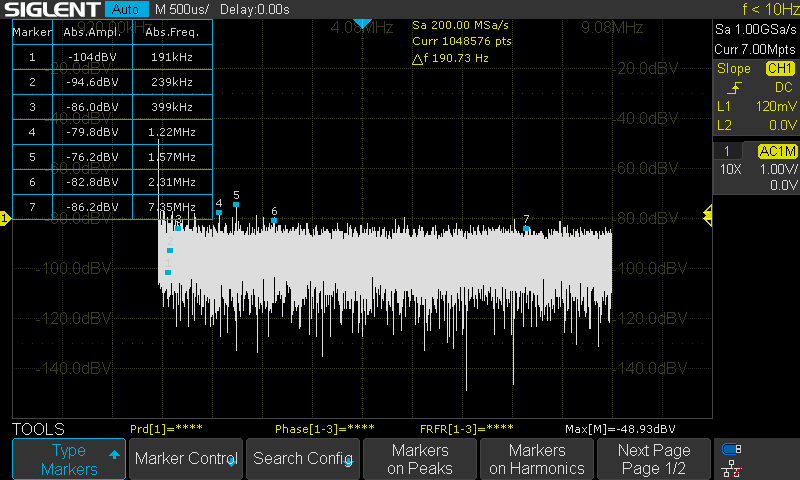Click the L1 120mV trigger level
The width and height of the screenshot is (800, 480).
point(757,107)
